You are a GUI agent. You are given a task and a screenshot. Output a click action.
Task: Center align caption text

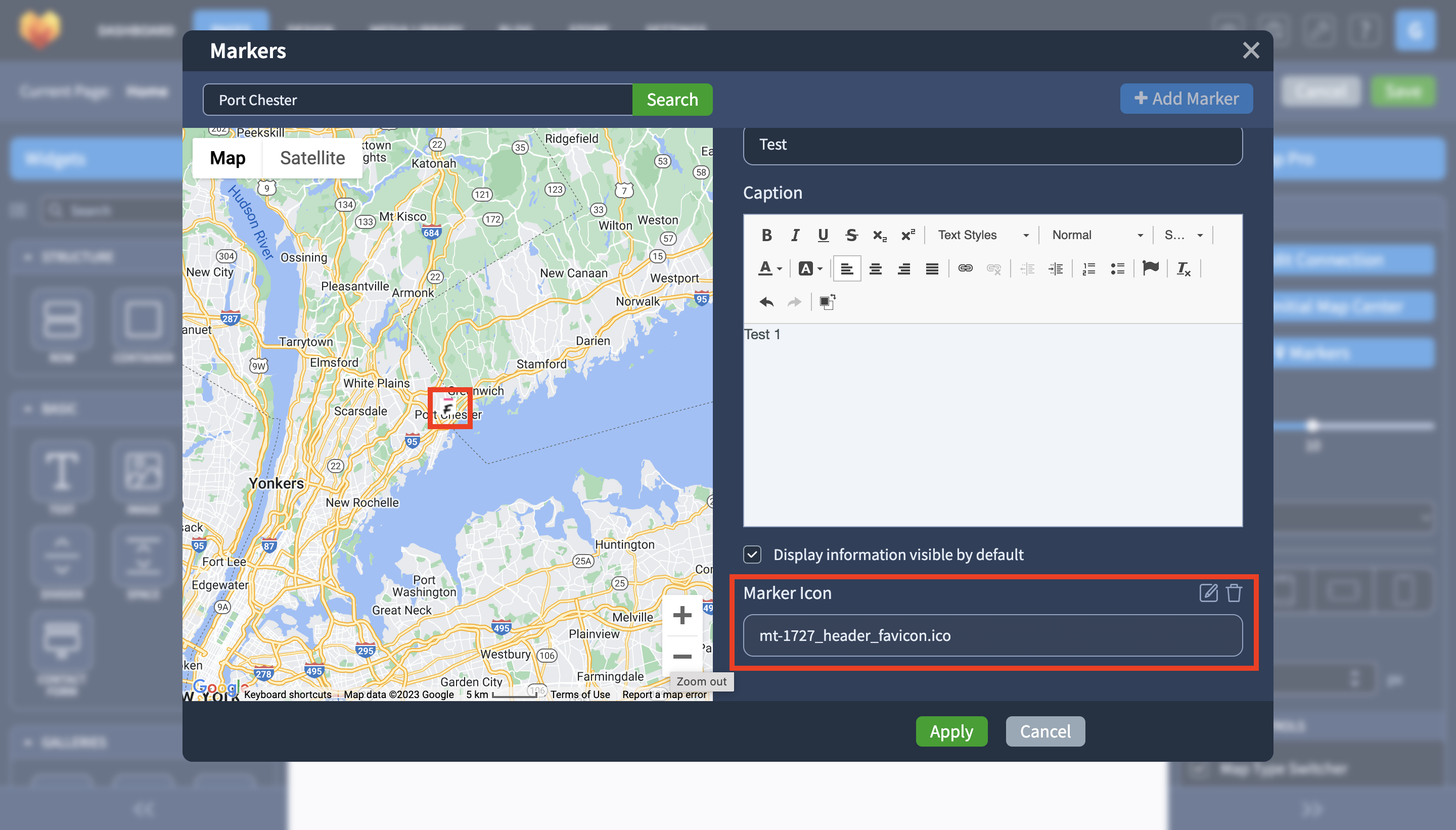(876, 268)
